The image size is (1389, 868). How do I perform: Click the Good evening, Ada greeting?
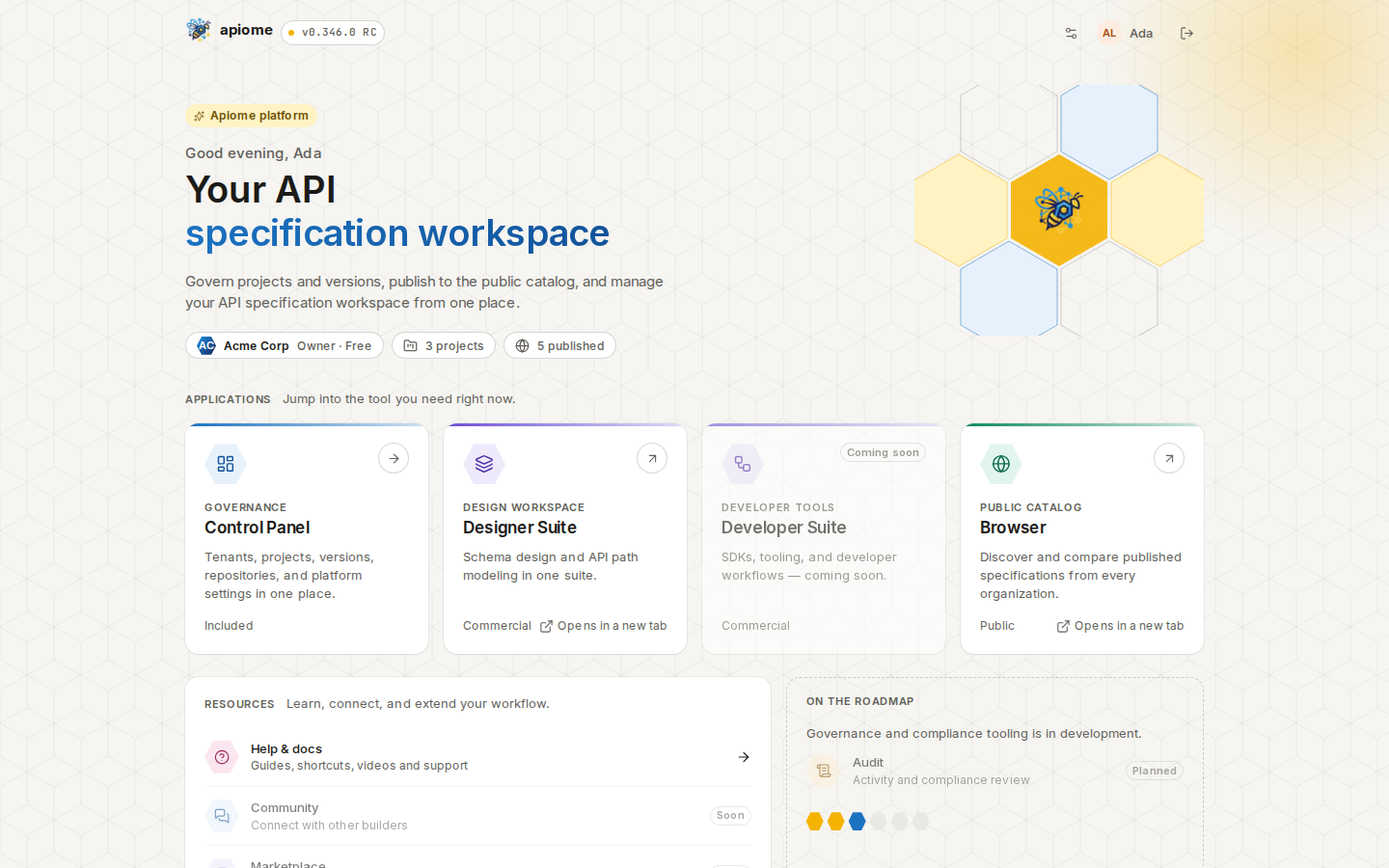(254, 153)
